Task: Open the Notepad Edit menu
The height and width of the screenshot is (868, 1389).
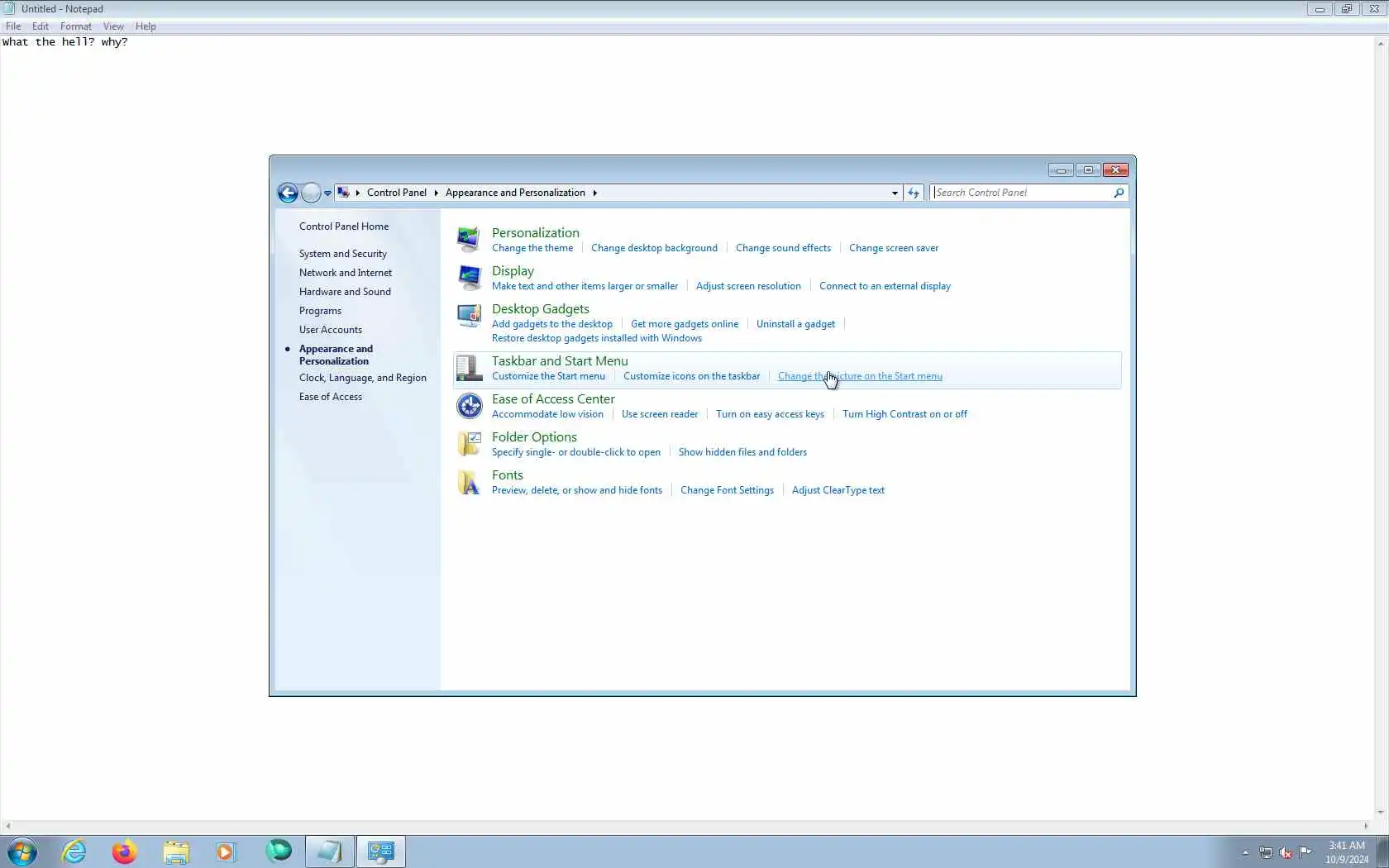Action: point(41,26)
